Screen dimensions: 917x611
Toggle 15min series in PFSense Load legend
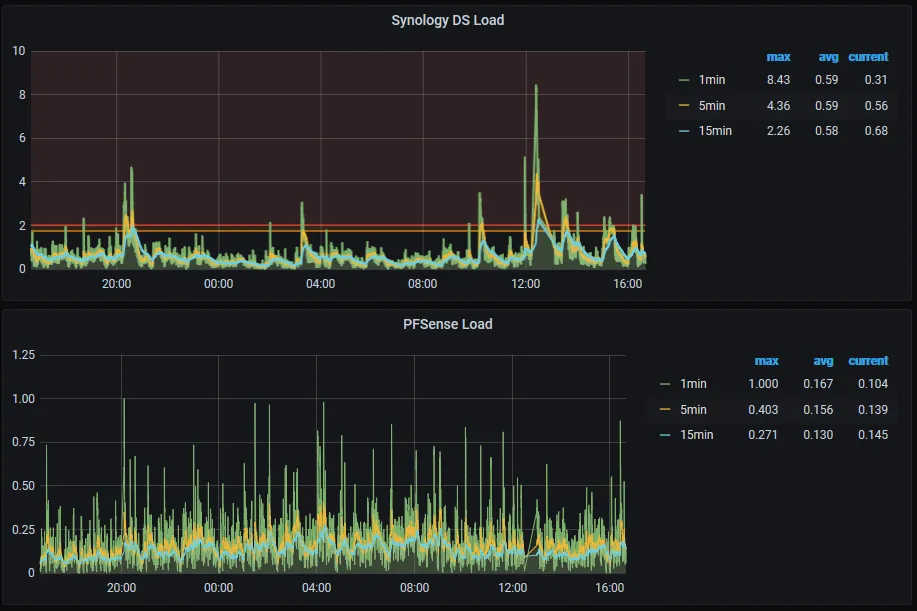click(x=697, y=434)
